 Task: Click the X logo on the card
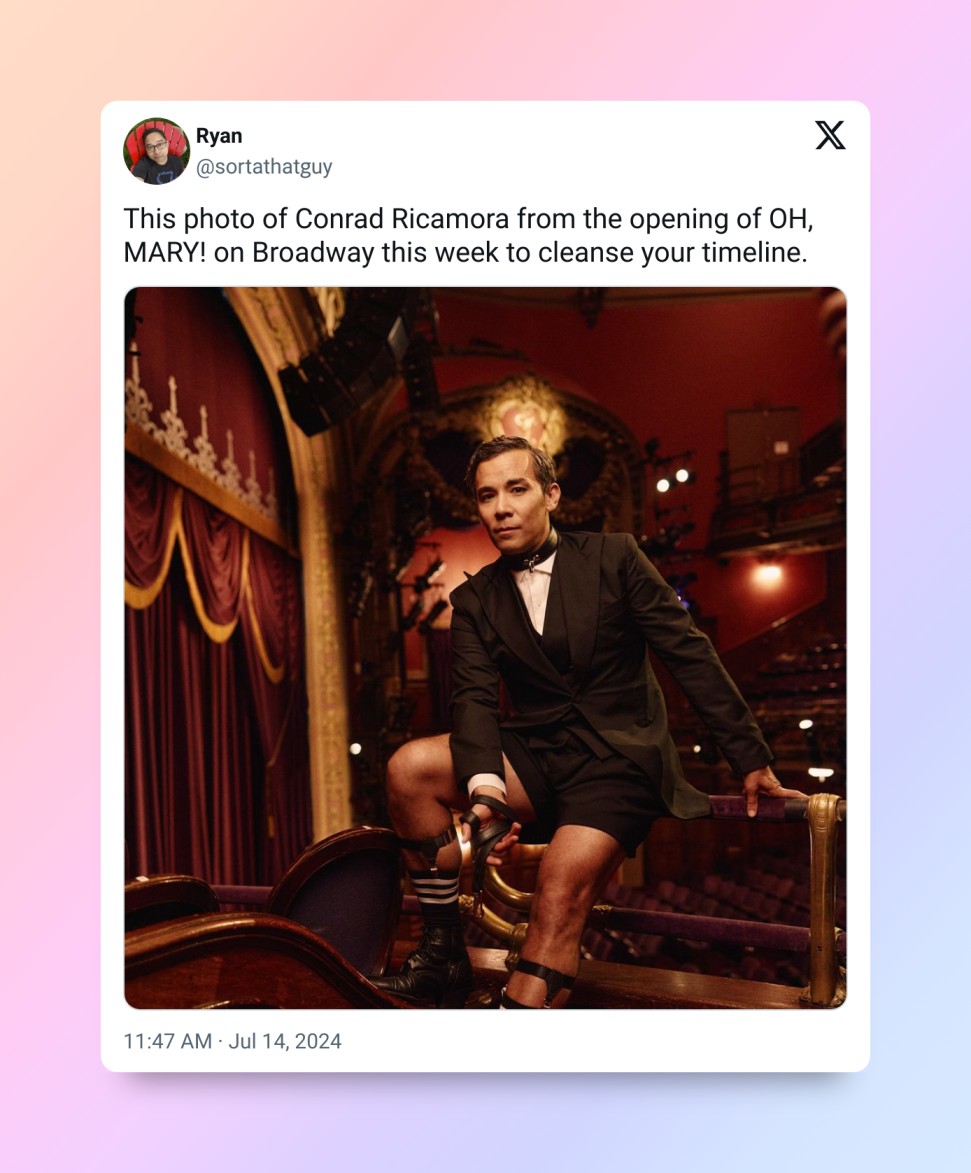[x=830, y=135]
